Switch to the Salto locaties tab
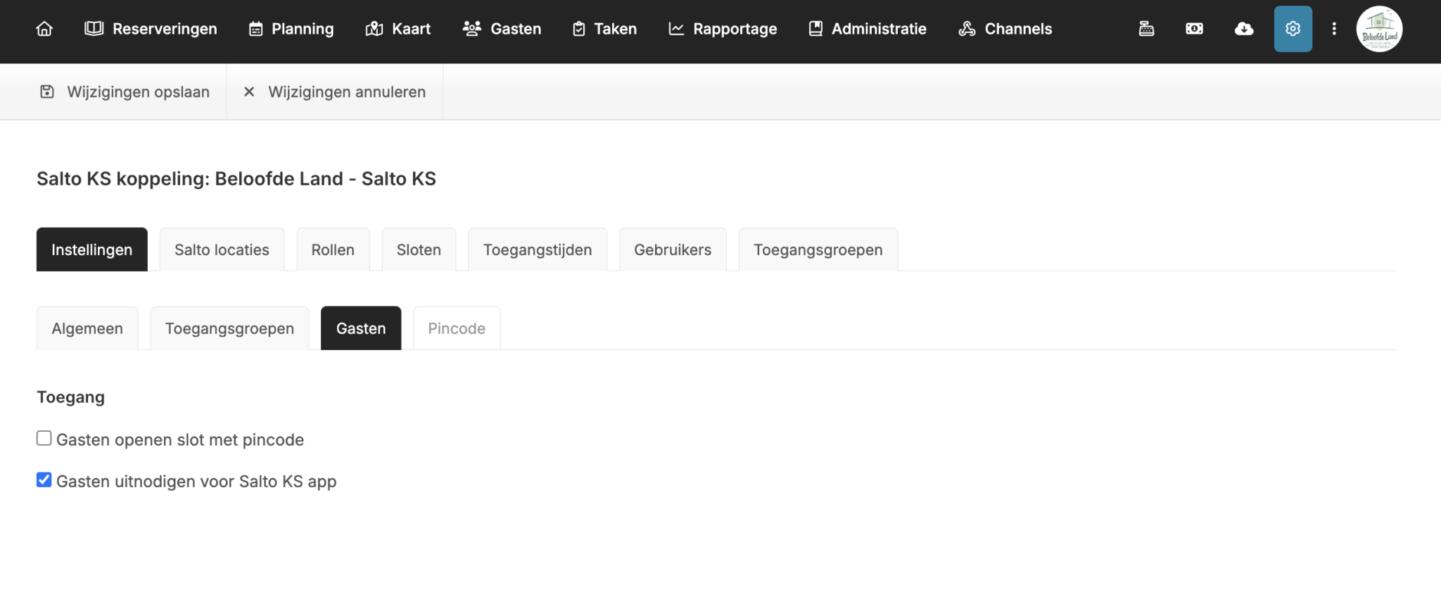Viewport: 1441px width, 611px height. (221, 250)
